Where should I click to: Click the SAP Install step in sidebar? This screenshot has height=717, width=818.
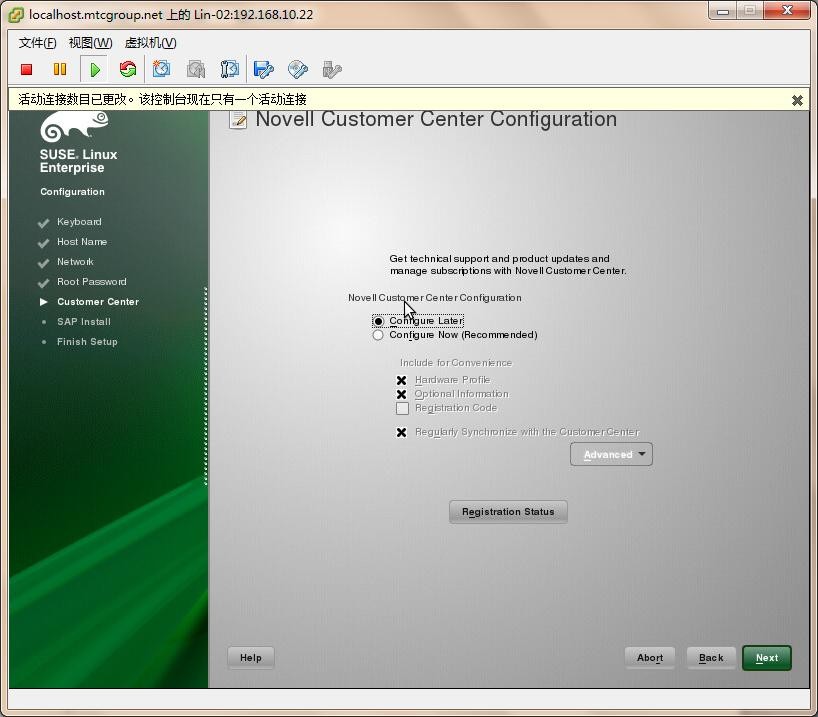tap(83, 321)
